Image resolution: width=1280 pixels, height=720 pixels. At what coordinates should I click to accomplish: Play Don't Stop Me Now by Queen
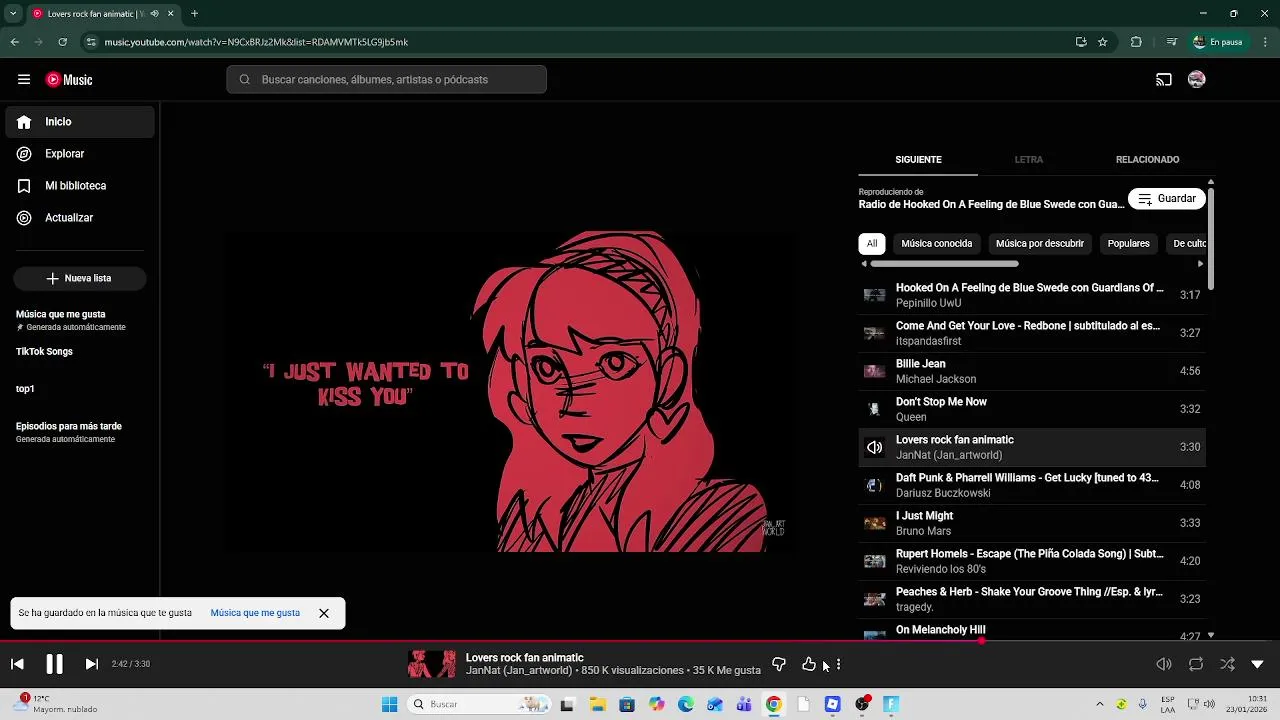1032,409
